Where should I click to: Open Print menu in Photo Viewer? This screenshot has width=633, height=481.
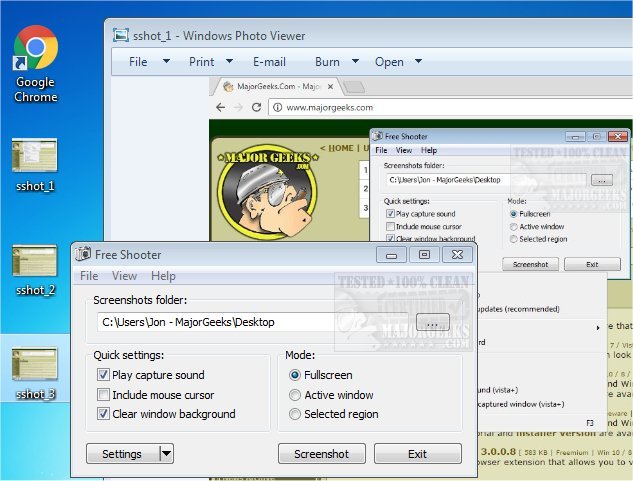point(201,62)
